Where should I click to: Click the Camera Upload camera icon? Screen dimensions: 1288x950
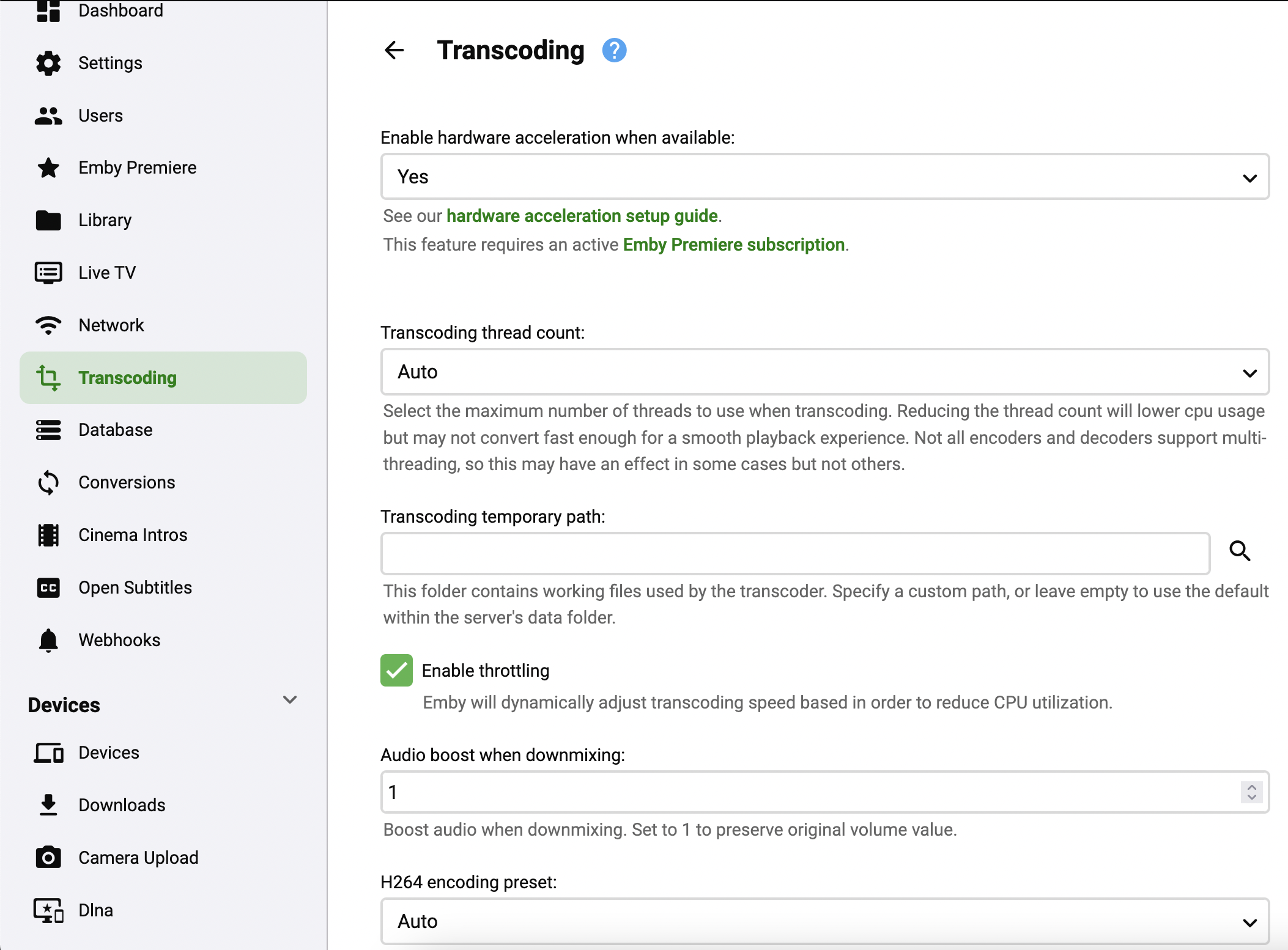click(x=48, y=858)
